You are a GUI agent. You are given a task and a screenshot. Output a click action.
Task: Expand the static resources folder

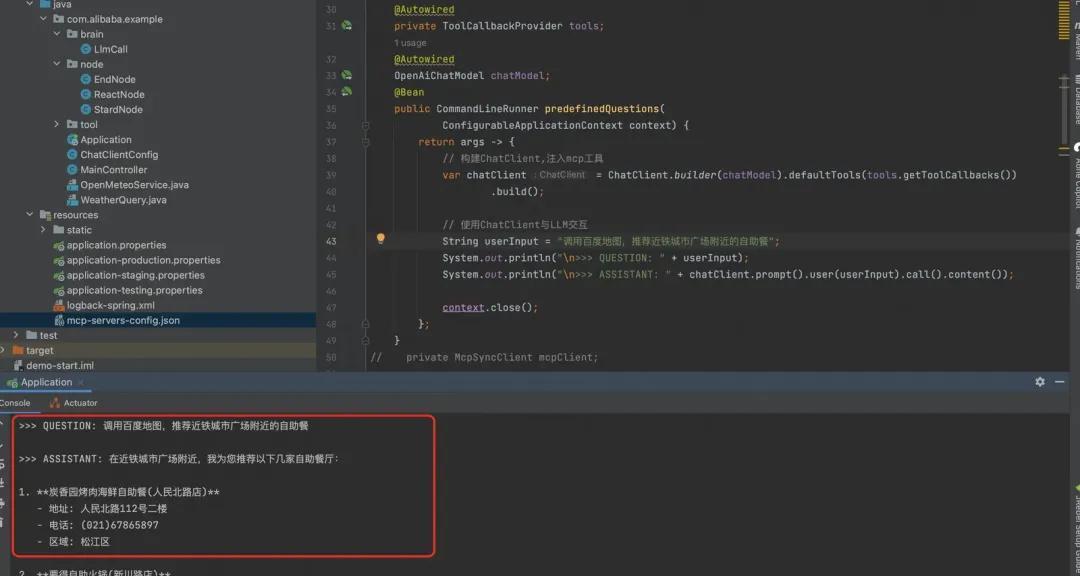coord(43,230)
